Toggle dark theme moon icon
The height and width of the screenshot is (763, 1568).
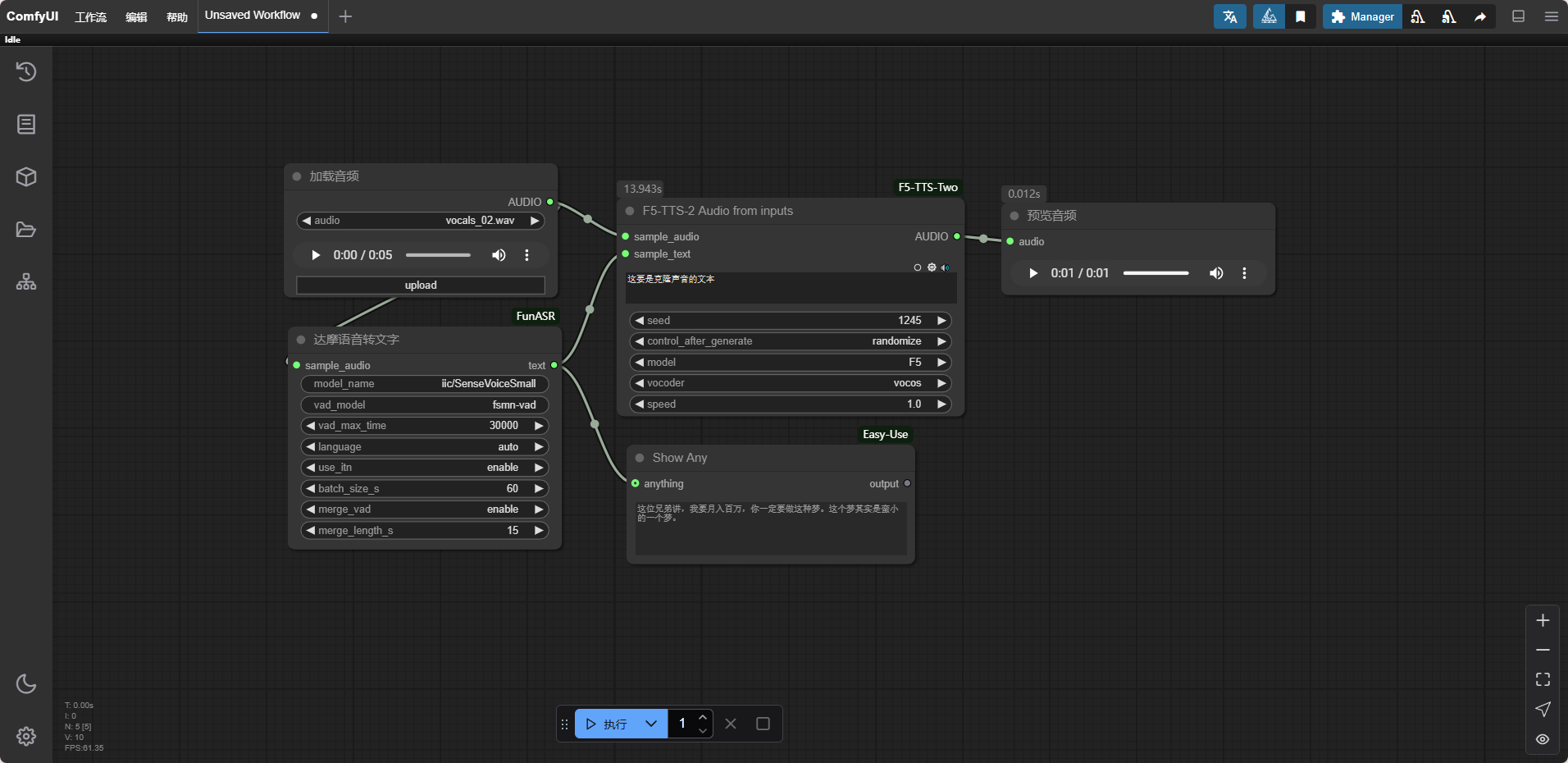26,683
